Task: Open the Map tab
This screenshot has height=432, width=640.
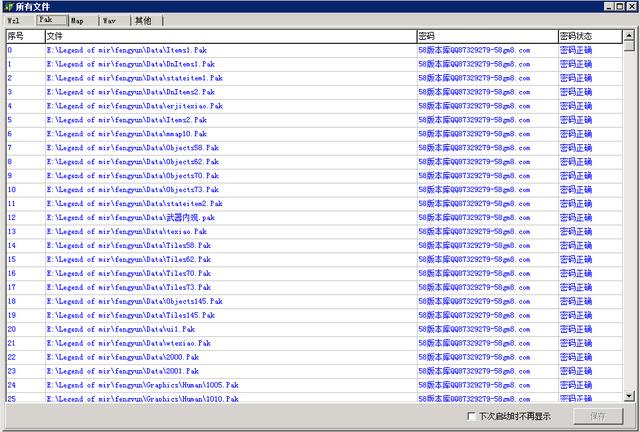Action: tap(77, 20)
